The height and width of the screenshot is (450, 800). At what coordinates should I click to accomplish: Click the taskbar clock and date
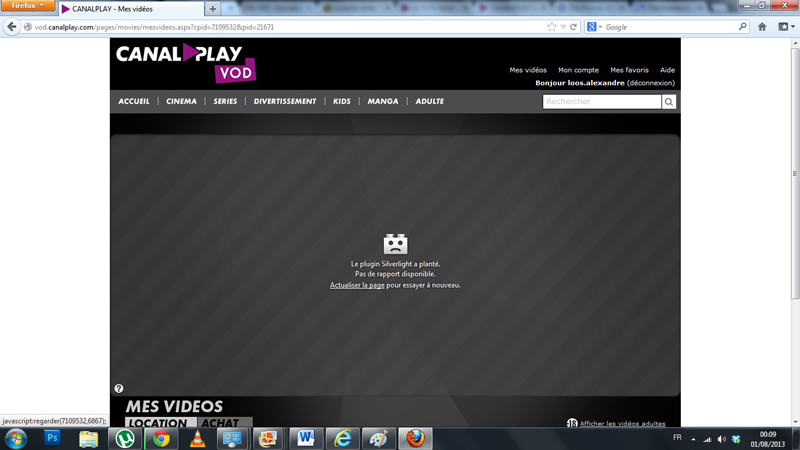[x=767, y=439]
